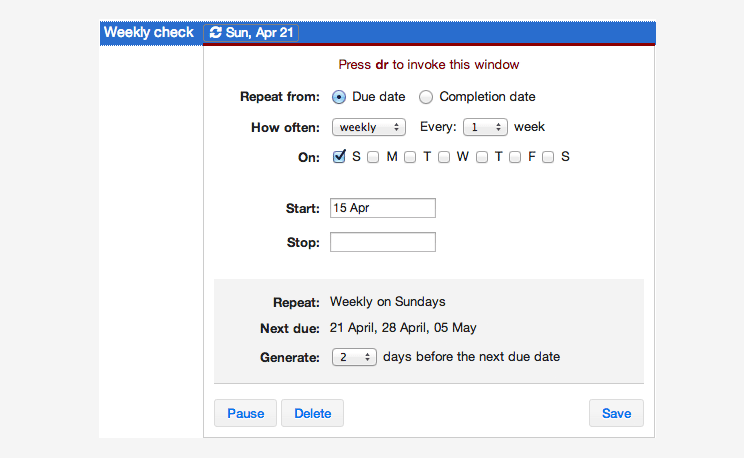Open the Every interval number dropdown

tap(485, 127)
